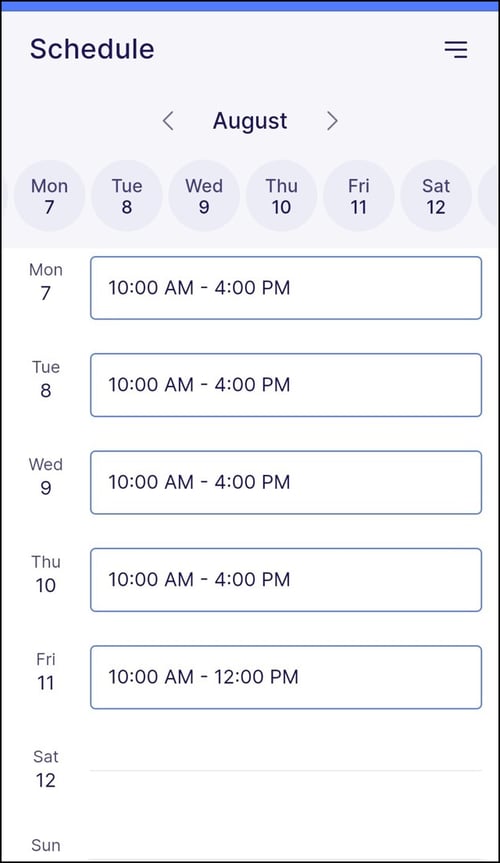500x863 pixels.
Task: Tap Fri 11 day circle
Action: coord(358,196)
